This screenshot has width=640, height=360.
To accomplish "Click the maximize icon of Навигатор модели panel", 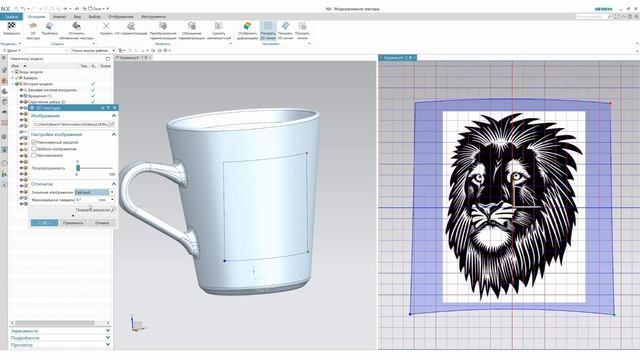I will [107, 59].
